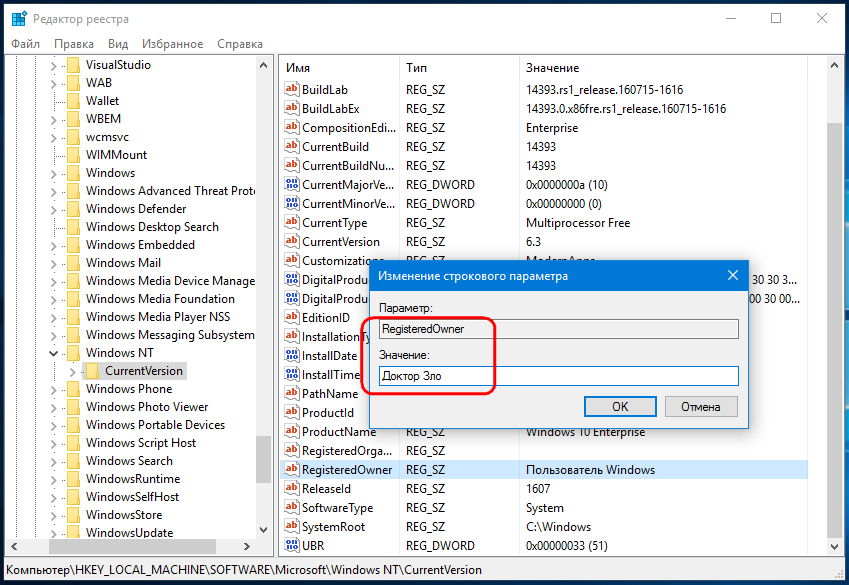
Task: Click the binary icon beside InstallDate
Action: pyautogui.click(x=291, y=355)
